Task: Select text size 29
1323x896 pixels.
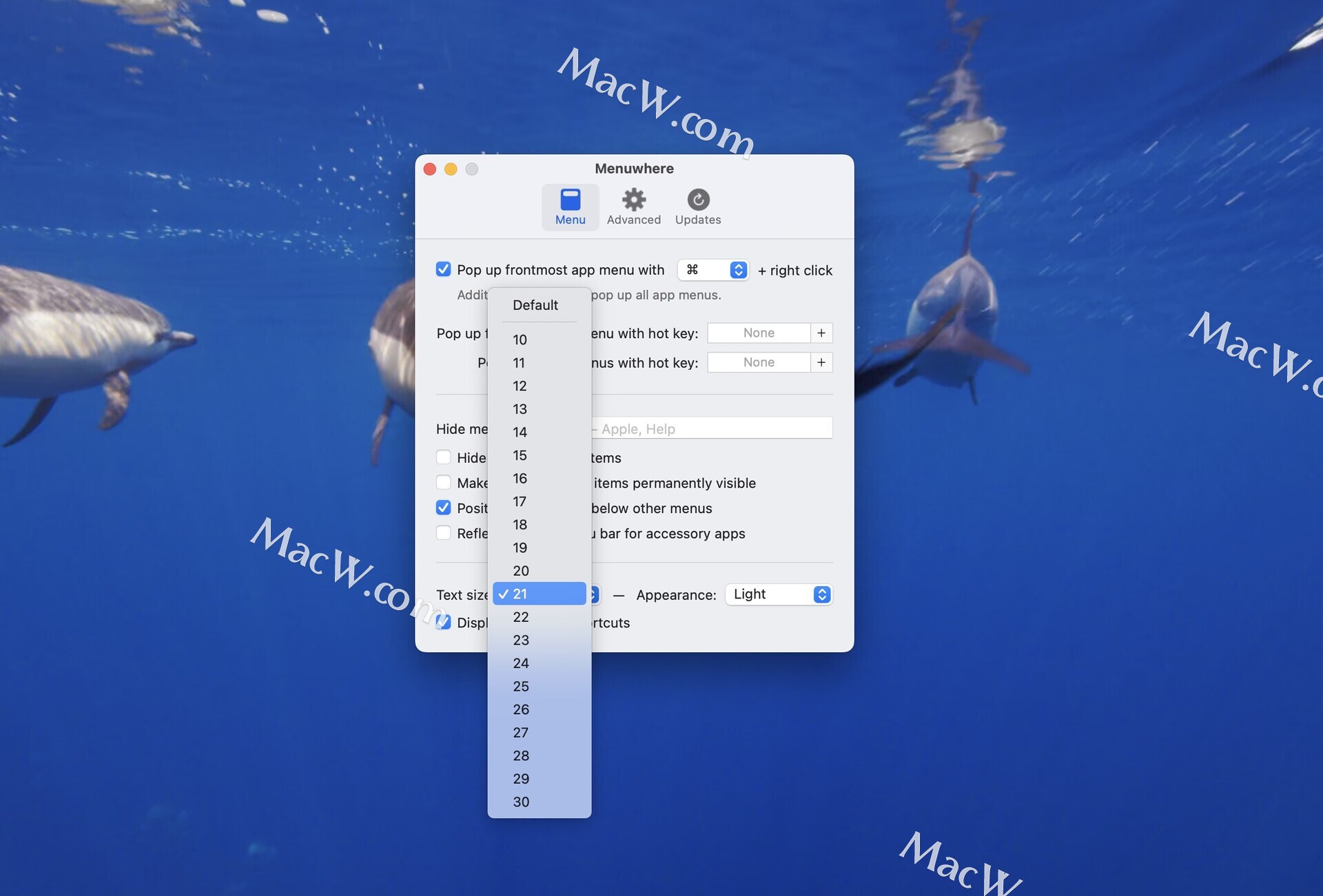Action: [x=540, y=779]
